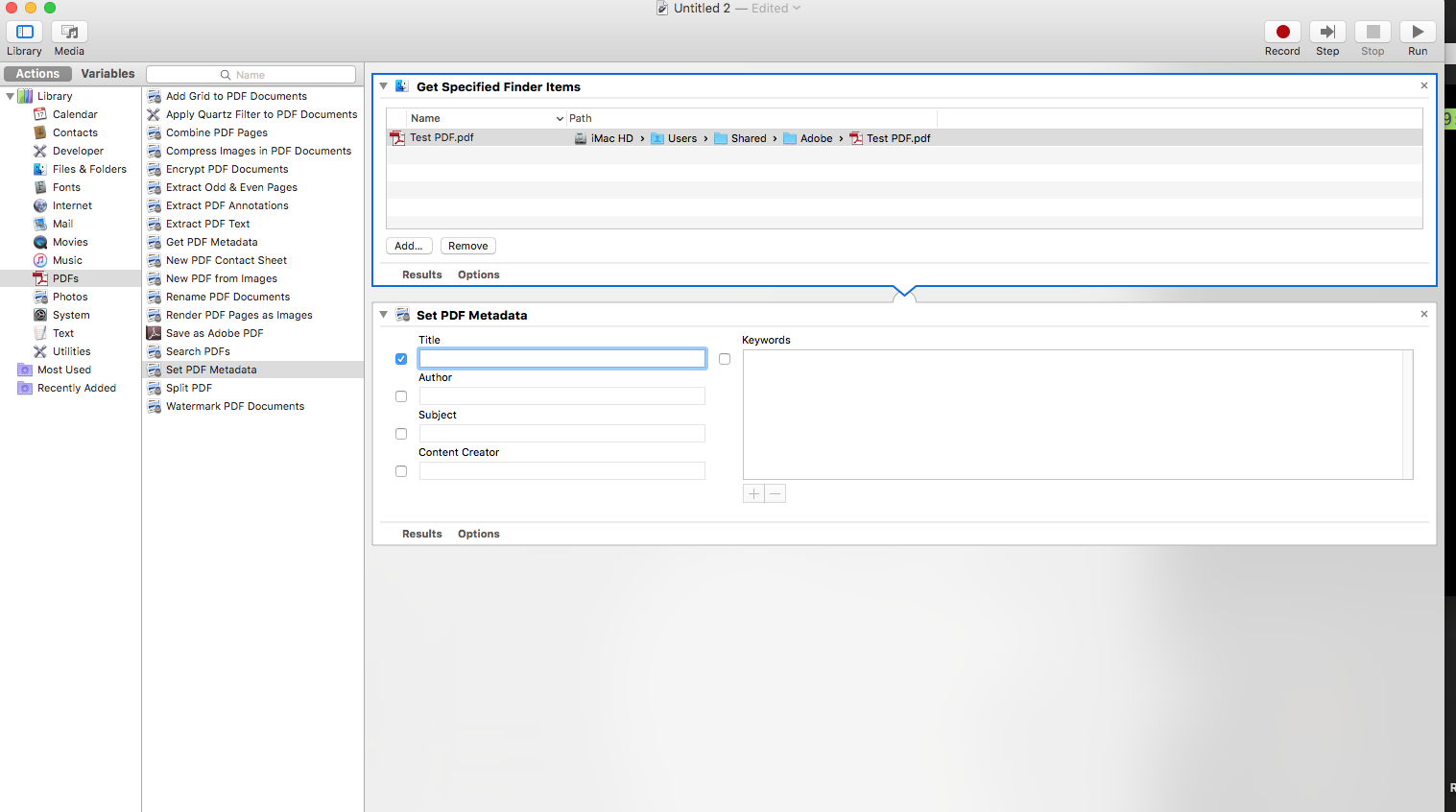
Task: Click the Remove button
Action: tap(467, 246)
